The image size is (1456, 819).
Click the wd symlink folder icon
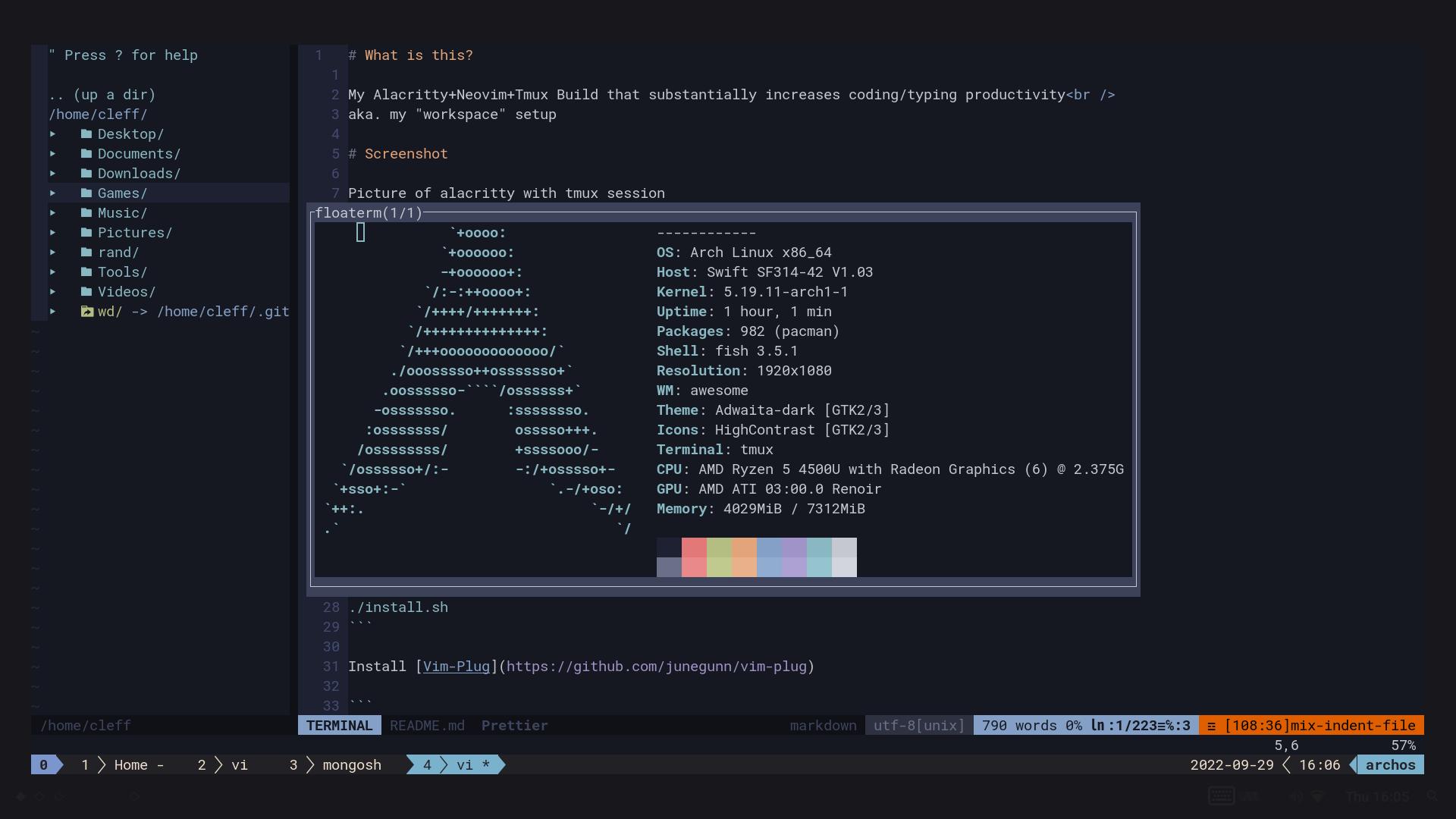(86, 312)
